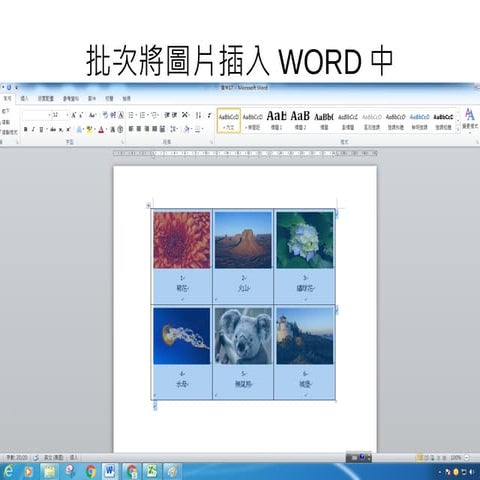Click the table move handle icon
The width and height of the screenshot is (480, 480).
tap(148, 206)
